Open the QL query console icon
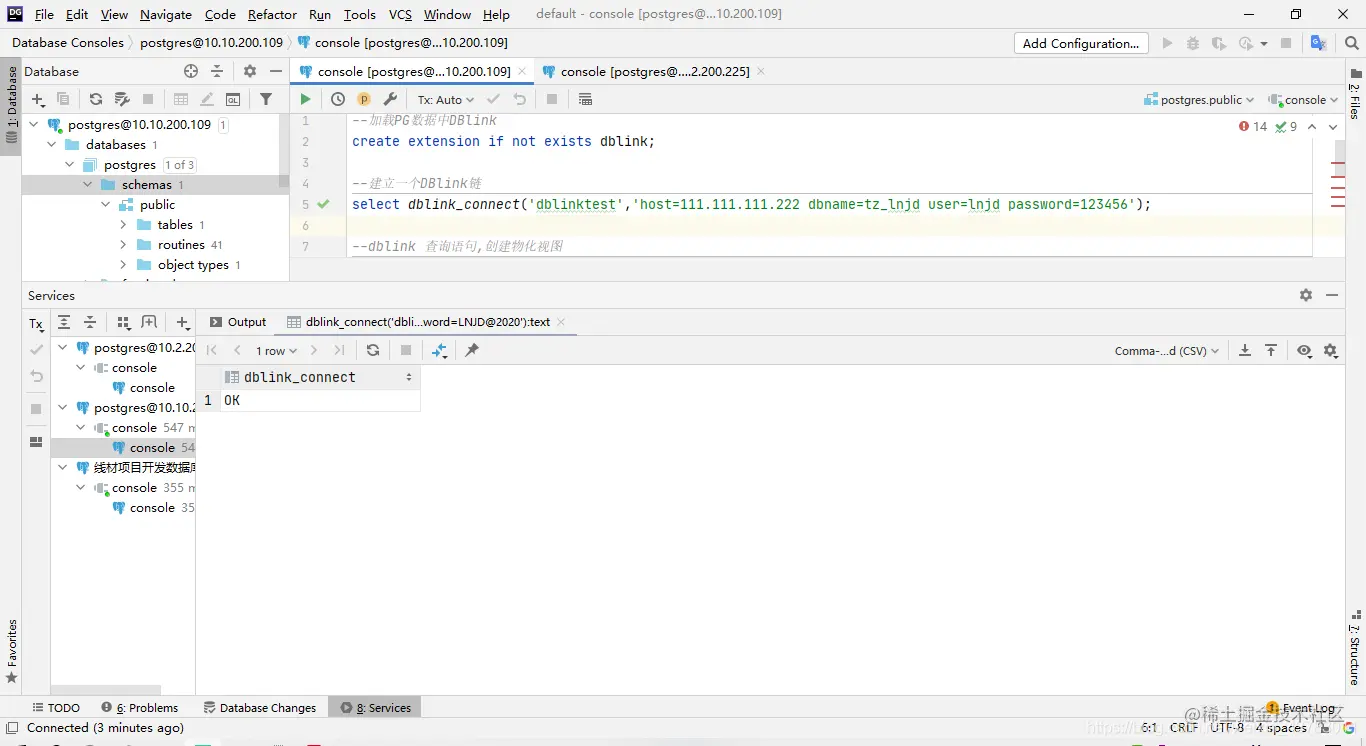Image resolution: width=1366 pixels, height=746 pixels. tap(233, 99)
